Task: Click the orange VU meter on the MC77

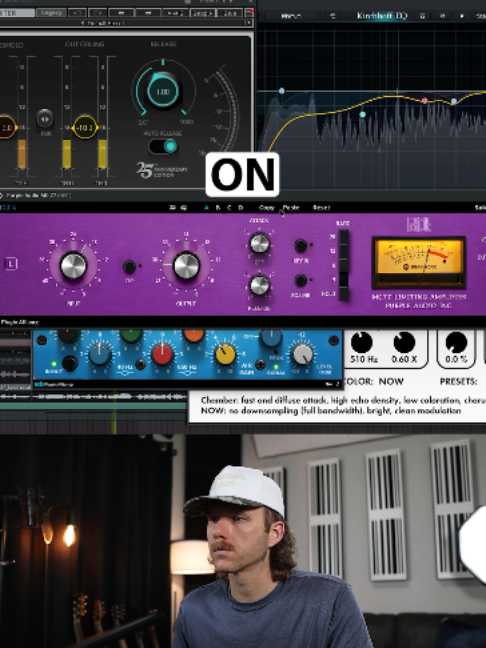Action: tap(419, 262)
